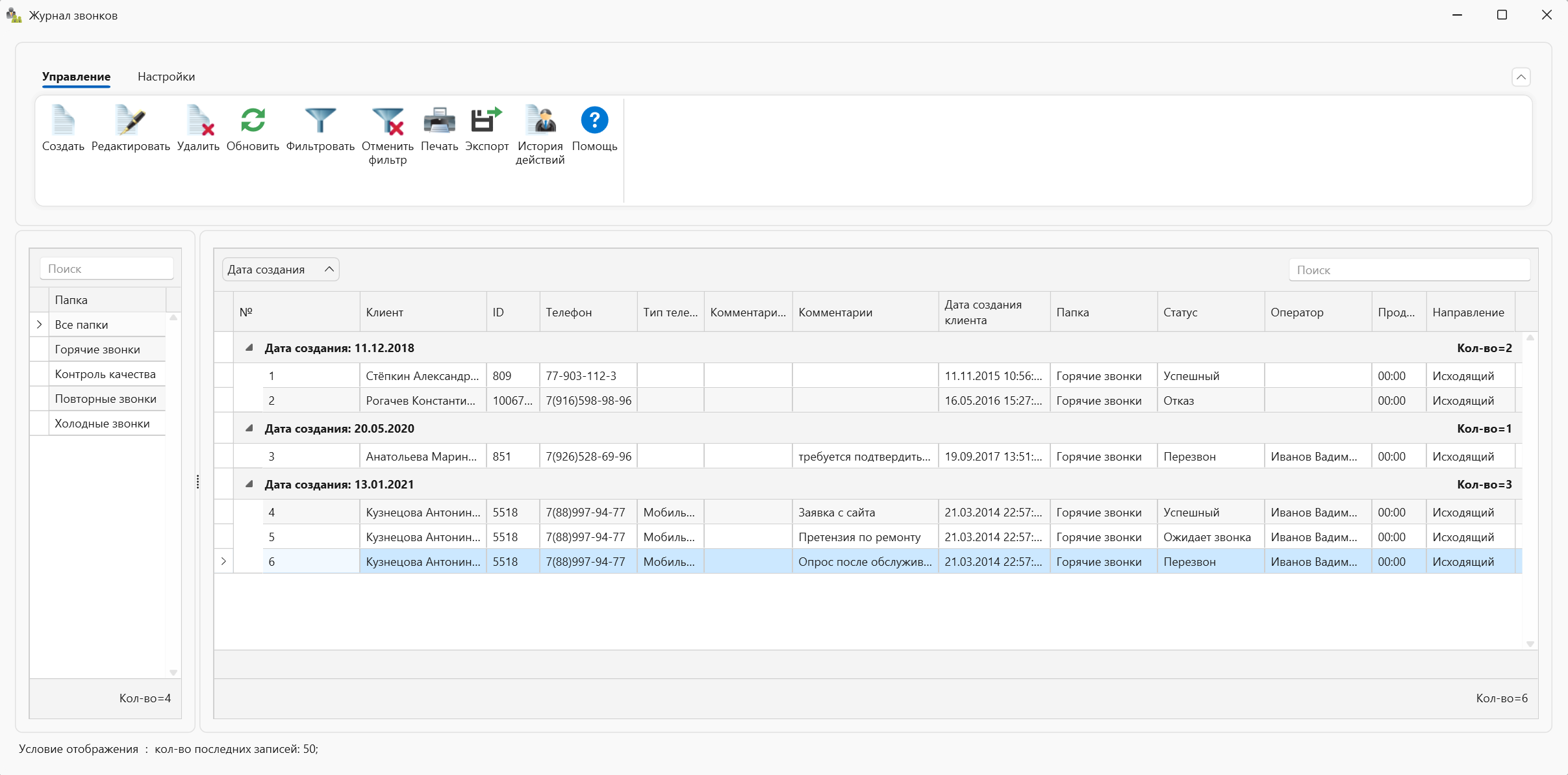Click the row indicator arrow for row 6
Image resolution: width=1568 pixels, height=775 pixels.
(x=223, y=561)
